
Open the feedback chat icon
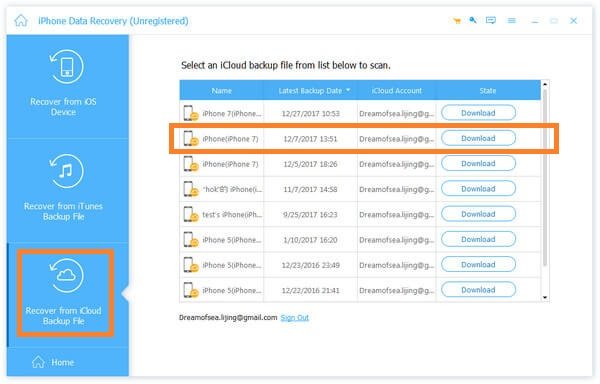pyautogui.click(x=491, y=20)
